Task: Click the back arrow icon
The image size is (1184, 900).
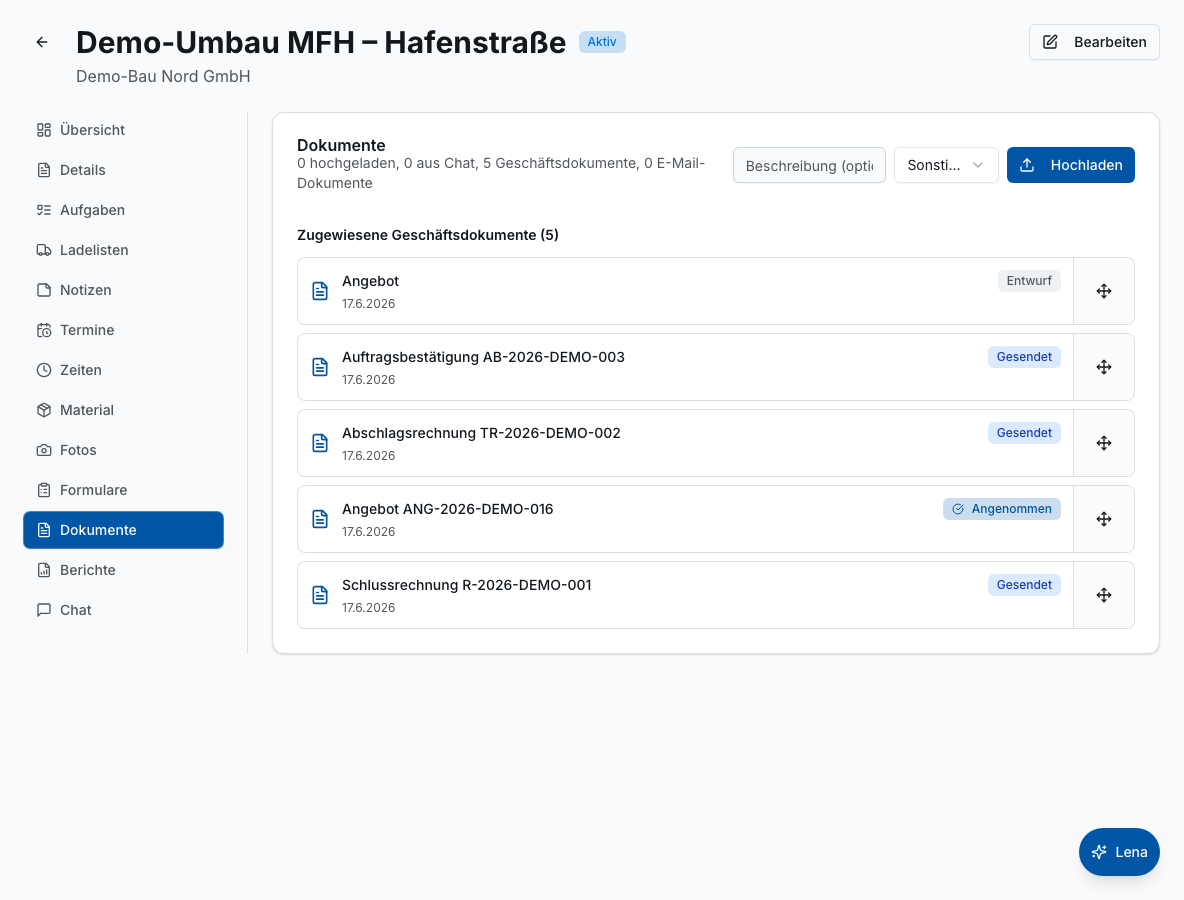Action: pyautogui.click(x=42, y=42)
